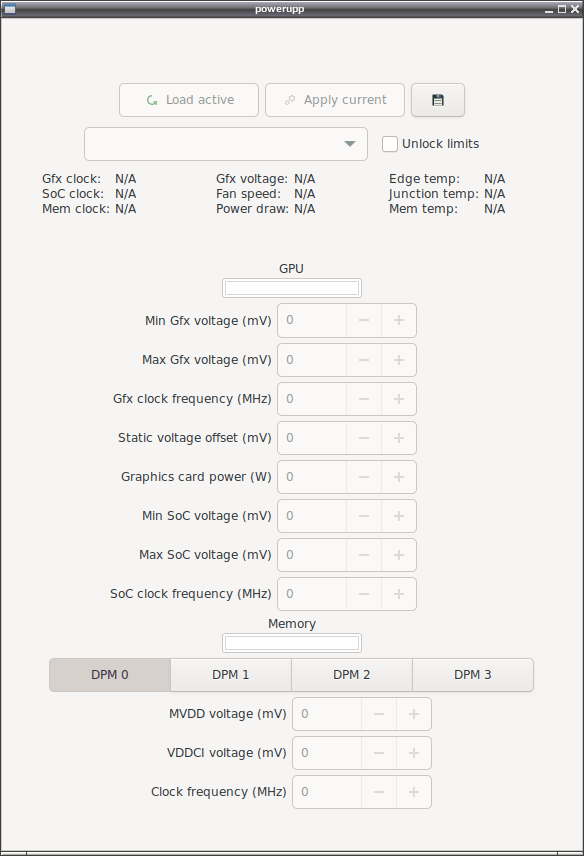Screen dimensions: 584x856
Task: Decrease Gfx clock frequency with minus
Action: 364,399
